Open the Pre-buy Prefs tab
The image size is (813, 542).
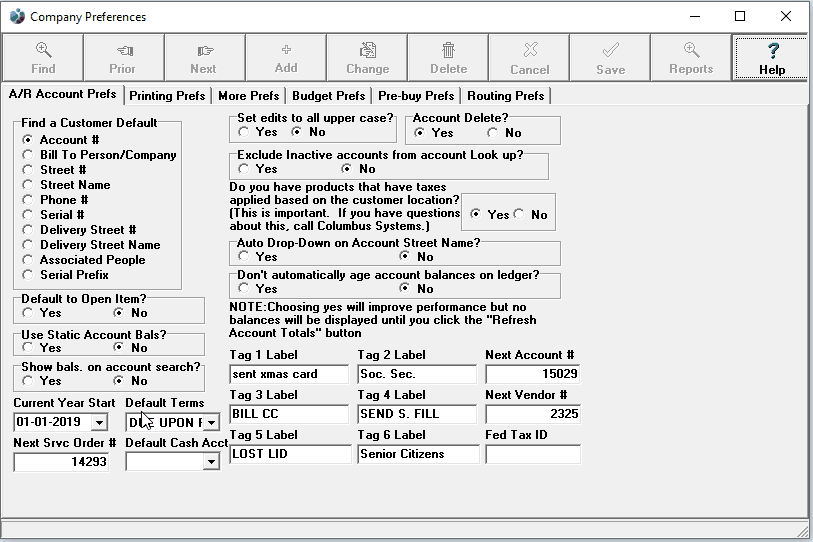tap(416, 96)
